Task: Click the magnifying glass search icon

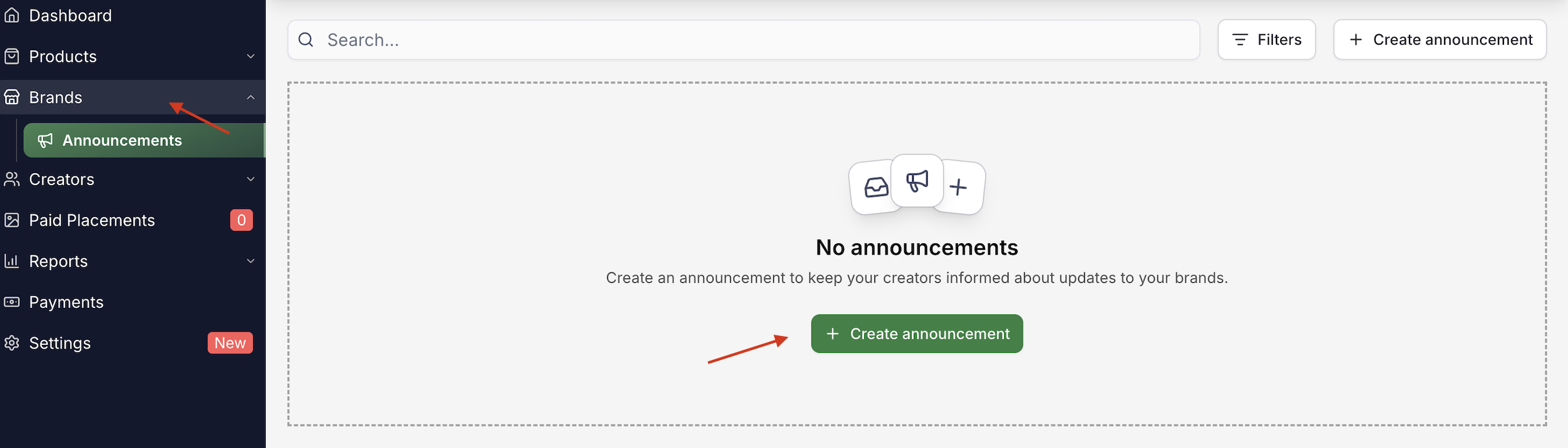Action: pyautogui.click(x=306, y=40)
